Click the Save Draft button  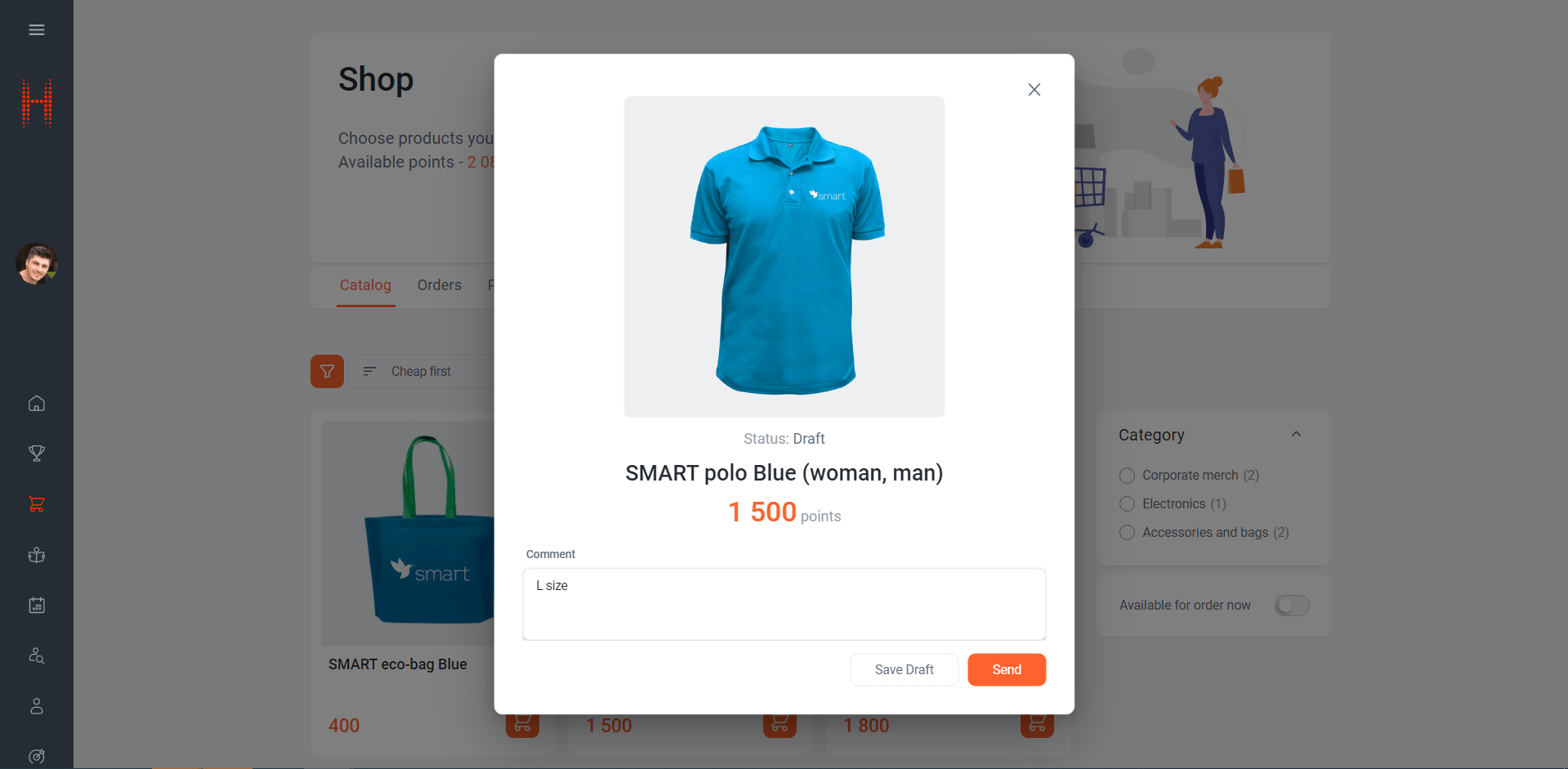(904, 670)
